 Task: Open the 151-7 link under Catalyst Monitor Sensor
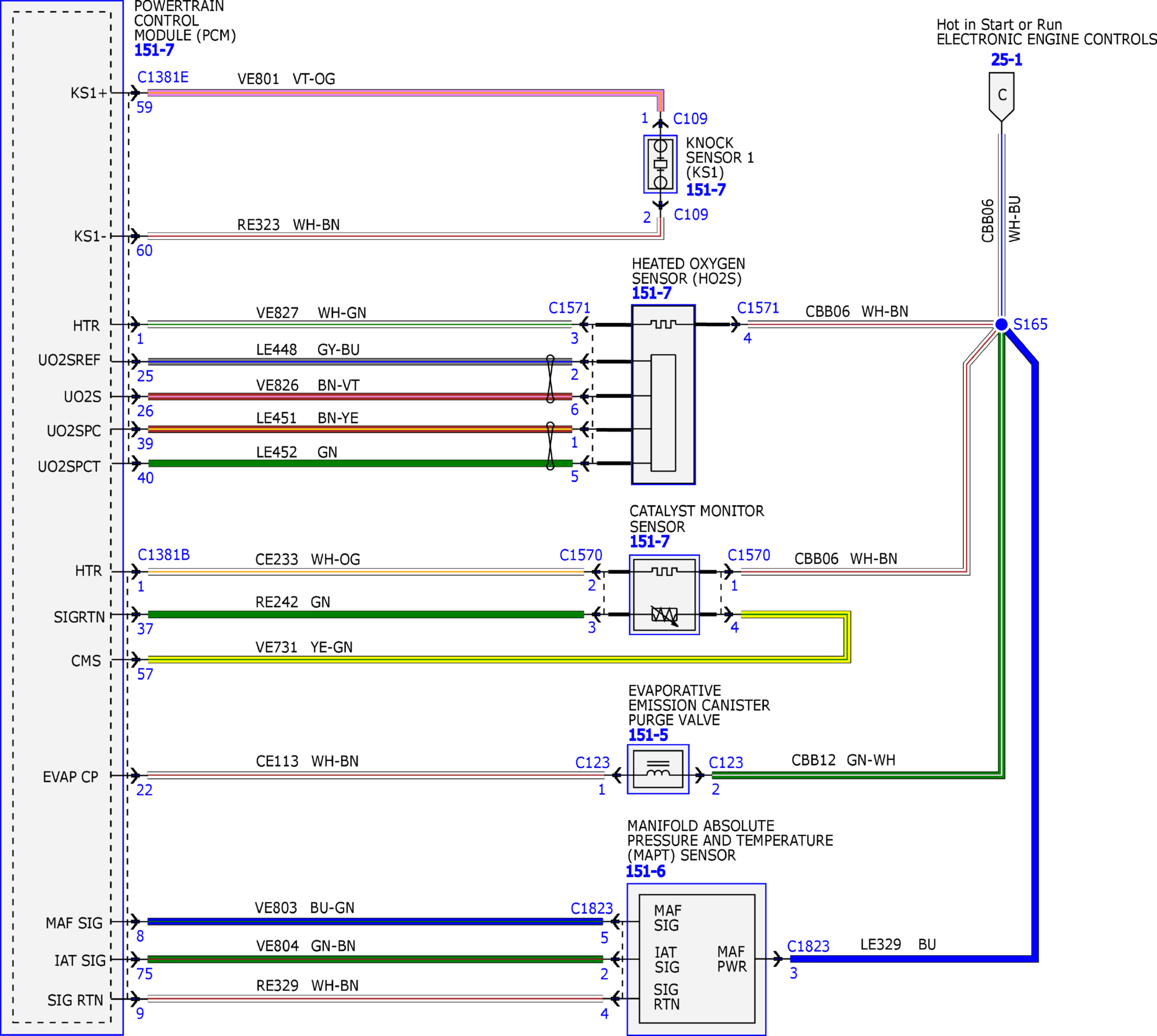(649, 541)
